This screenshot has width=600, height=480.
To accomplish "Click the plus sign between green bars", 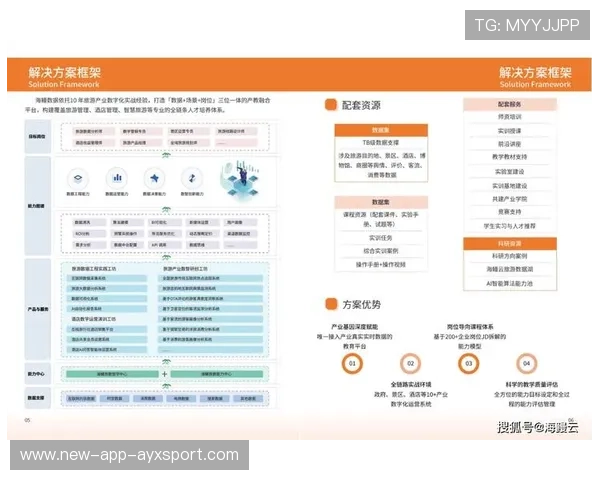I will click(165, 374).
